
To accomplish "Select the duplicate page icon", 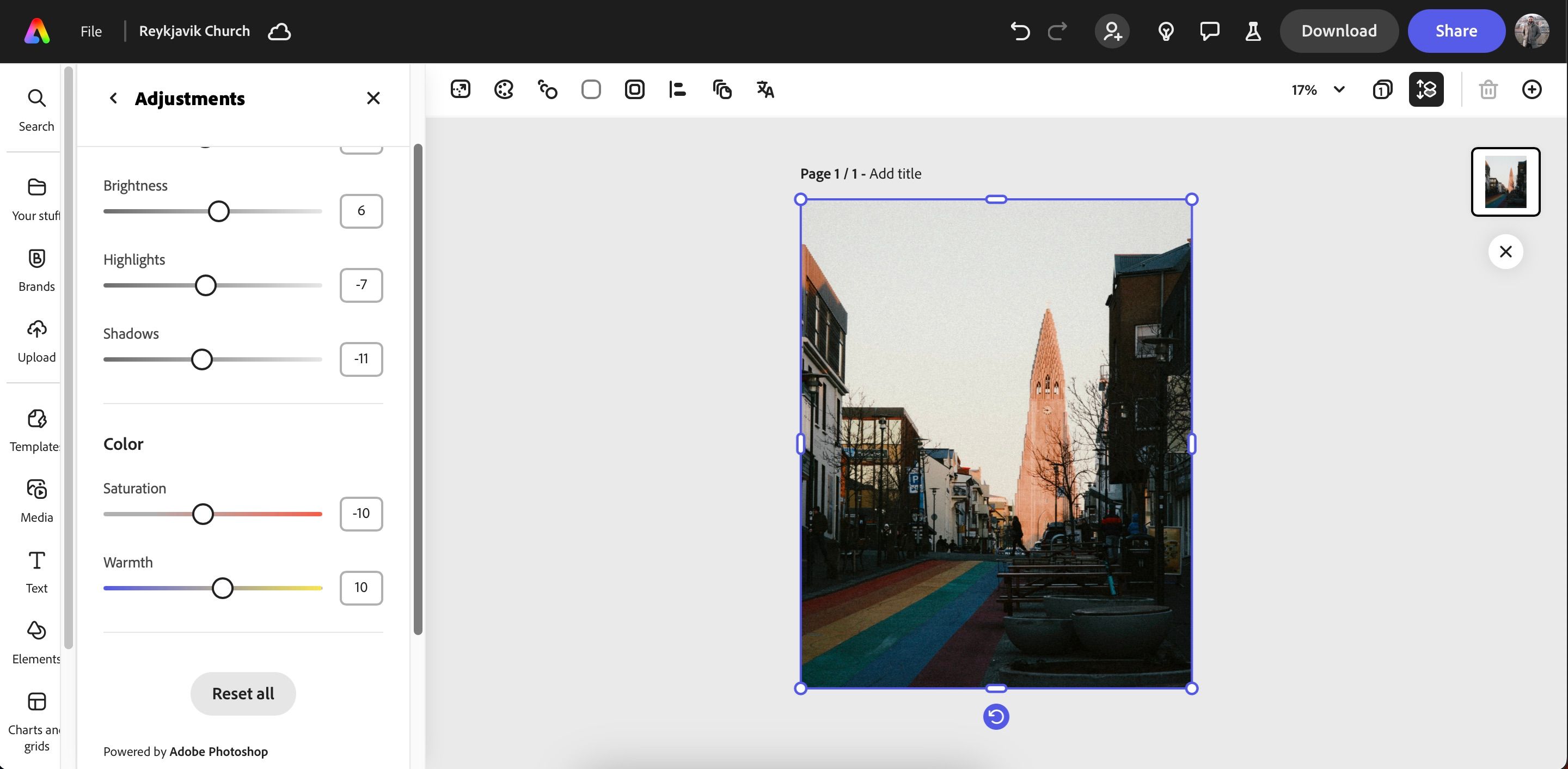I will click(x=1382, y=89).
